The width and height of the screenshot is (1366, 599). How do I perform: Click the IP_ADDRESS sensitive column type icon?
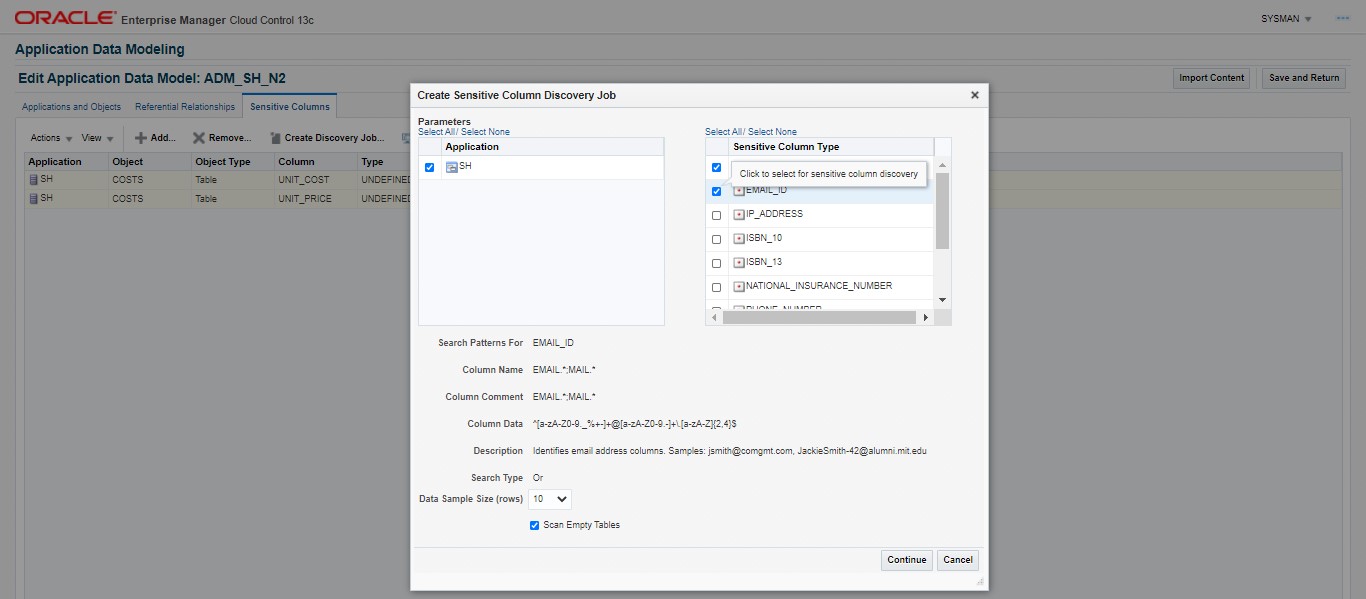coord(737,214)
